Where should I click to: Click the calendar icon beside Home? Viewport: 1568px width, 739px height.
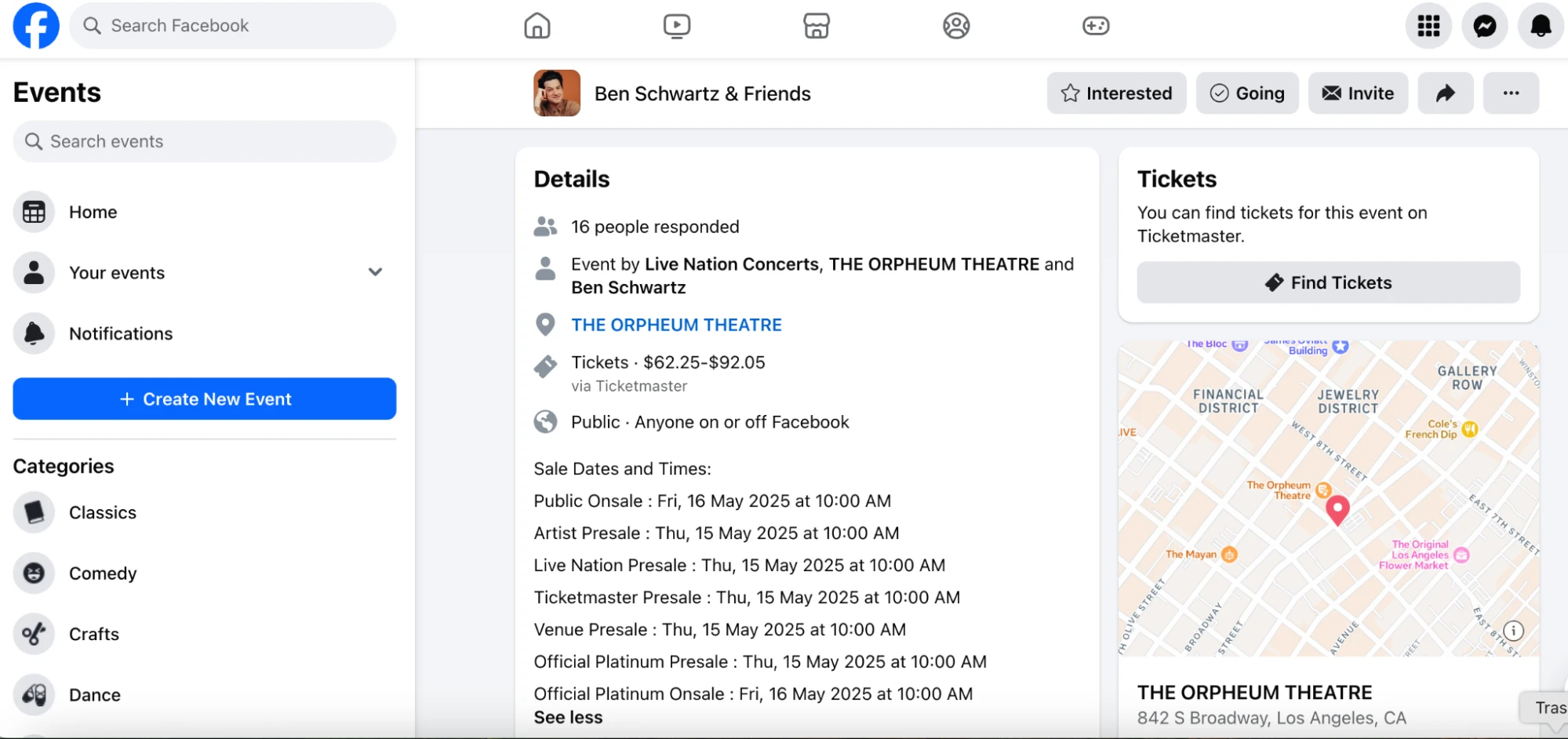pos(34,212)
